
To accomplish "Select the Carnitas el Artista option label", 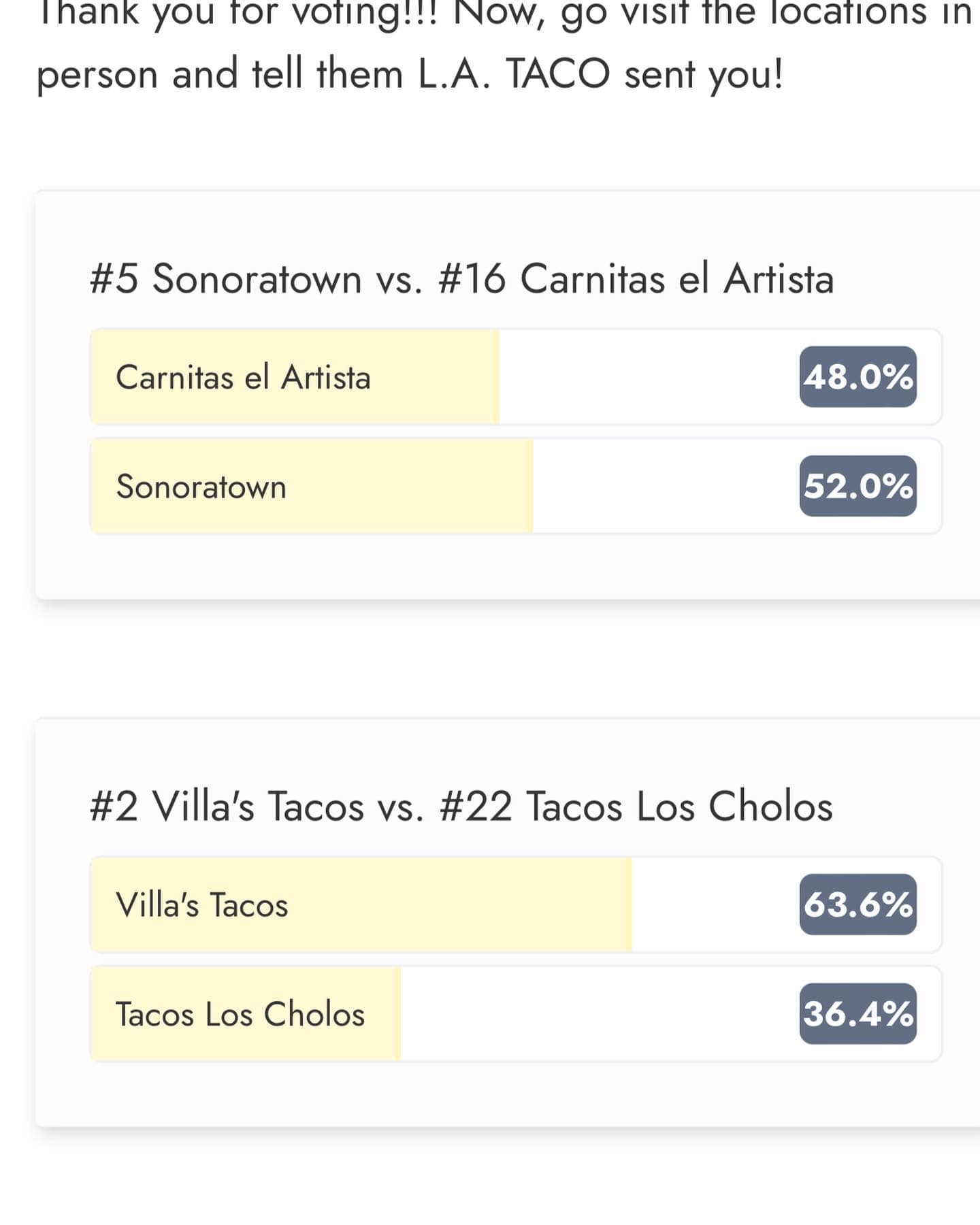I will click(x=243, y=377).
